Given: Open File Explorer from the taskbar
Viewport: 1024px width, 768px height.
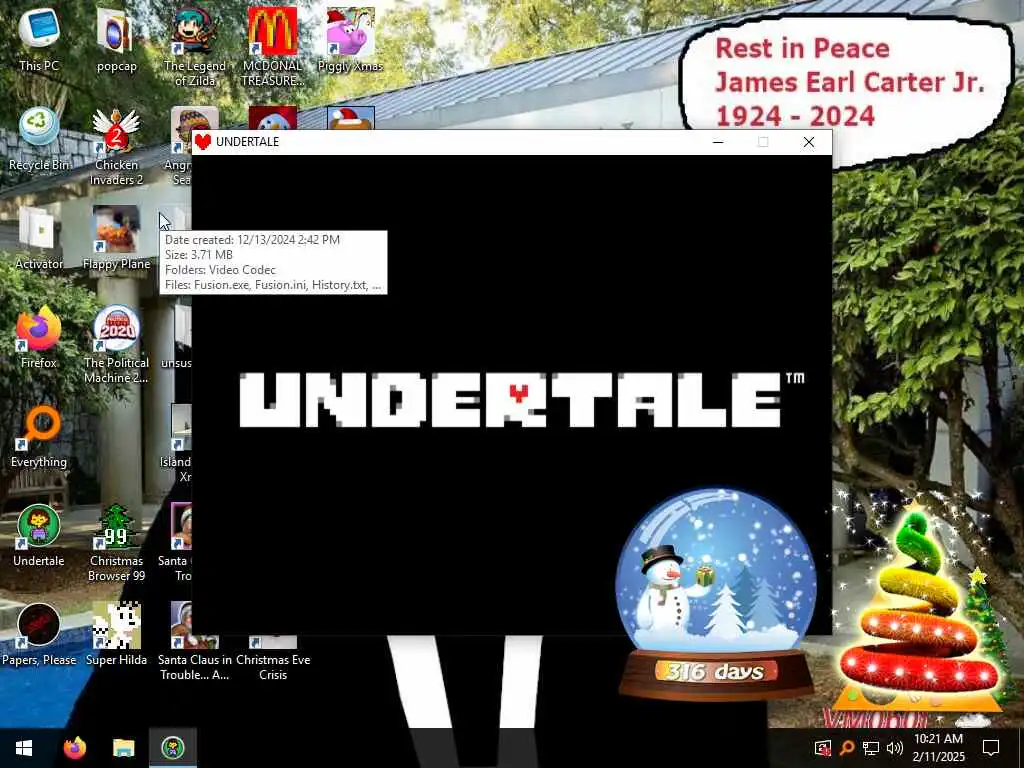Looking at the screenshot, I should pos(123,748).
